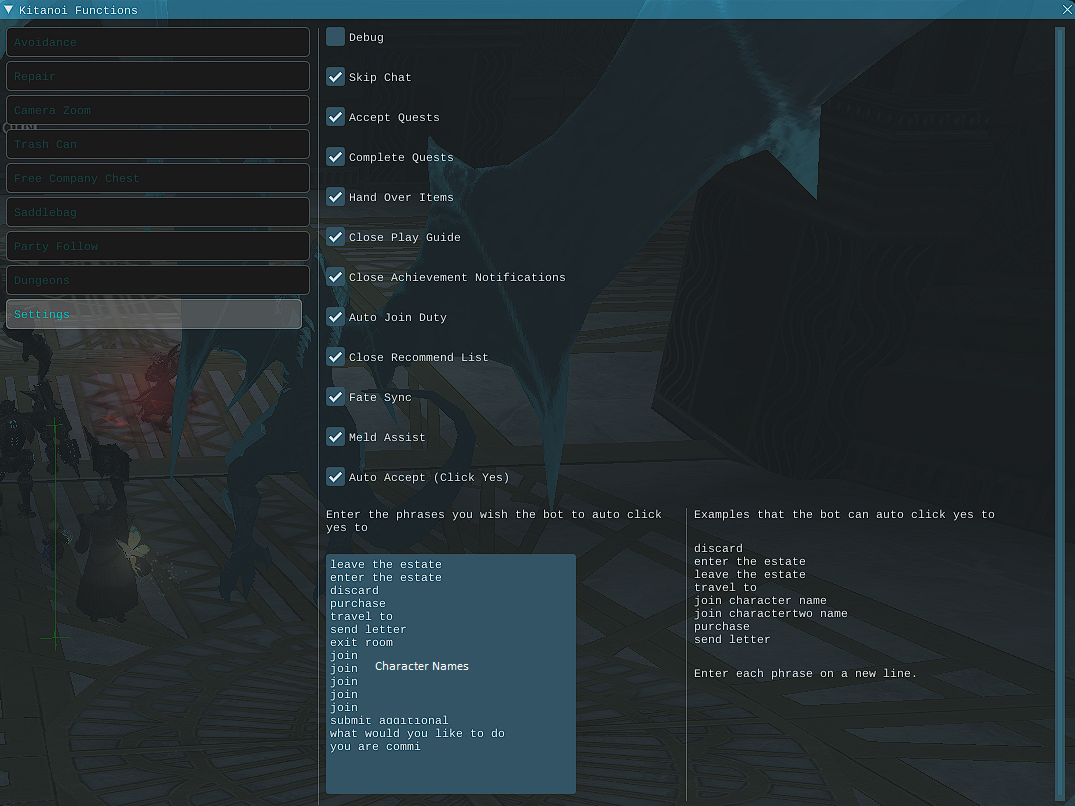Uncheck Auto Accept (Click Yes)
This screenshot has width=1075, height=806.
[x=336, y=477]
